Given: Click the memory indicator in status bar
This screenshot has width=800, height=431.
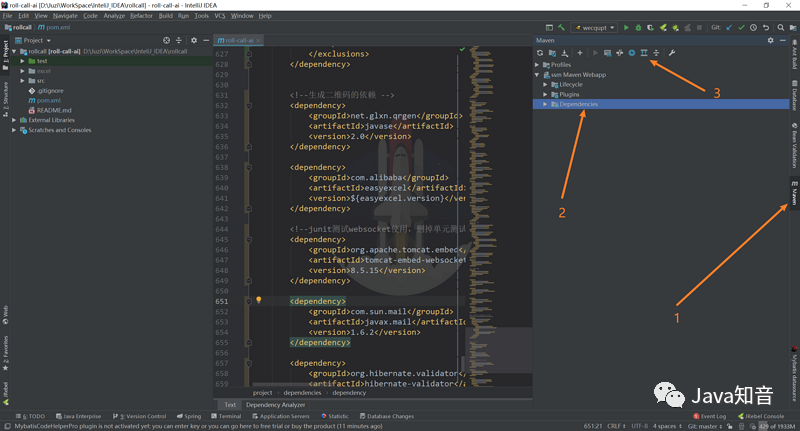Looking at the screenshot, I should click(777, 426).
